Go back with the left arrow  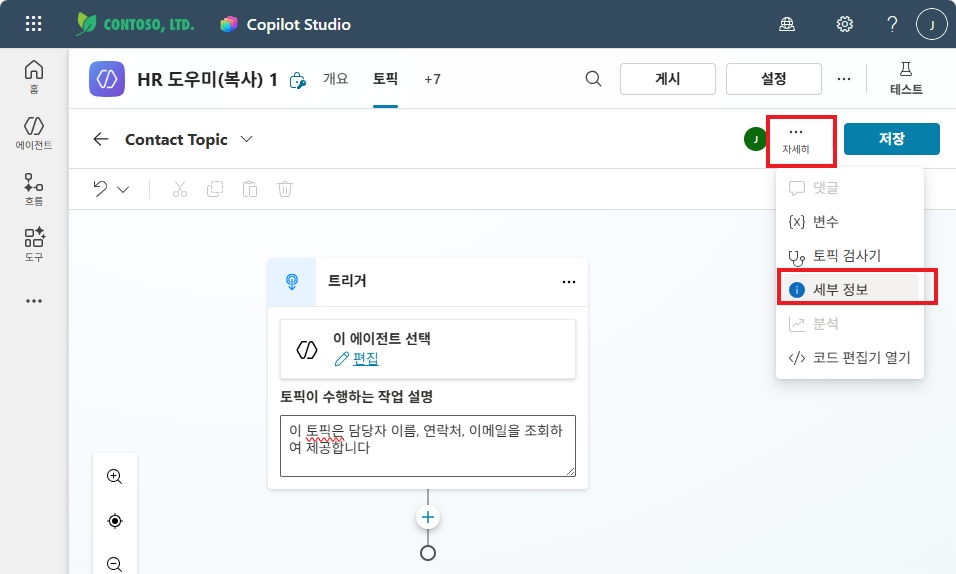(101, 139)
